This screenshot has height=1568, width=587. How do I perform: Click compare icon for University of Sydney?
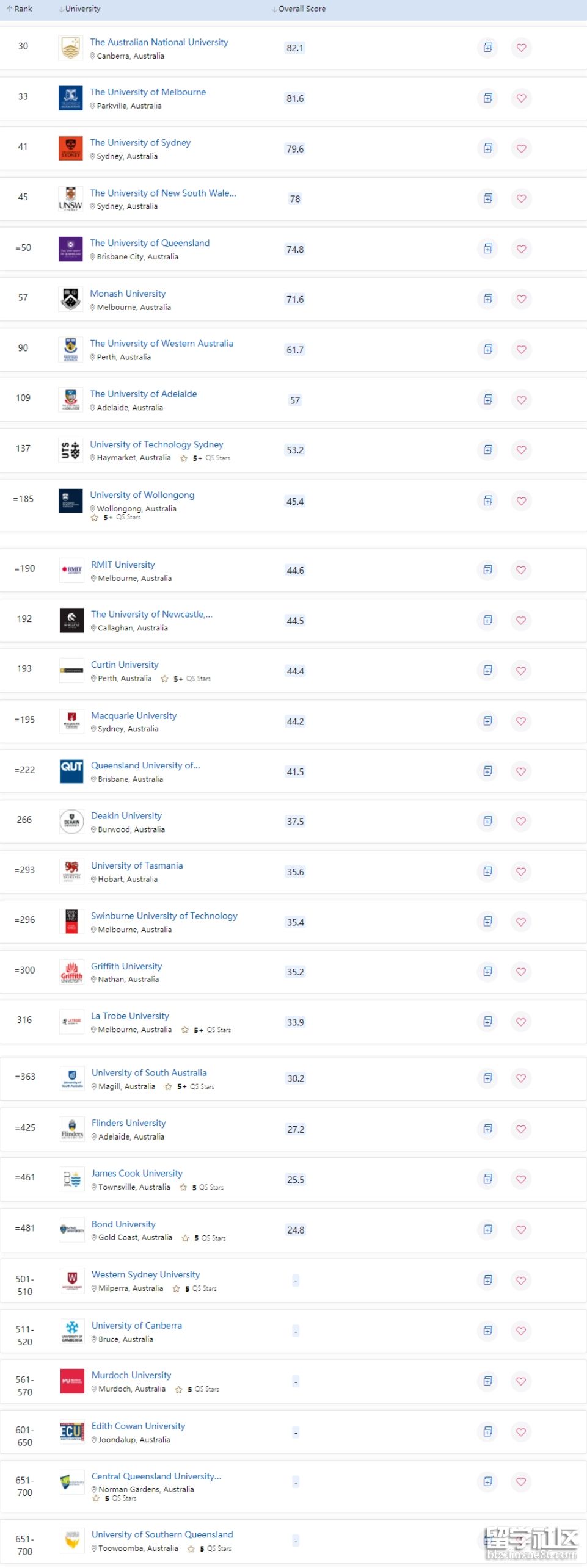point(487,148)
